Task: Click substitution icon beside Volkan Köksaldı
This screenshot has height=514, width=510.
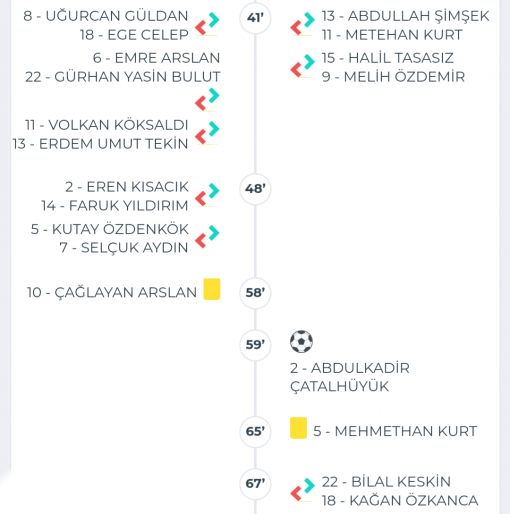Action: [x=207, y=133]
